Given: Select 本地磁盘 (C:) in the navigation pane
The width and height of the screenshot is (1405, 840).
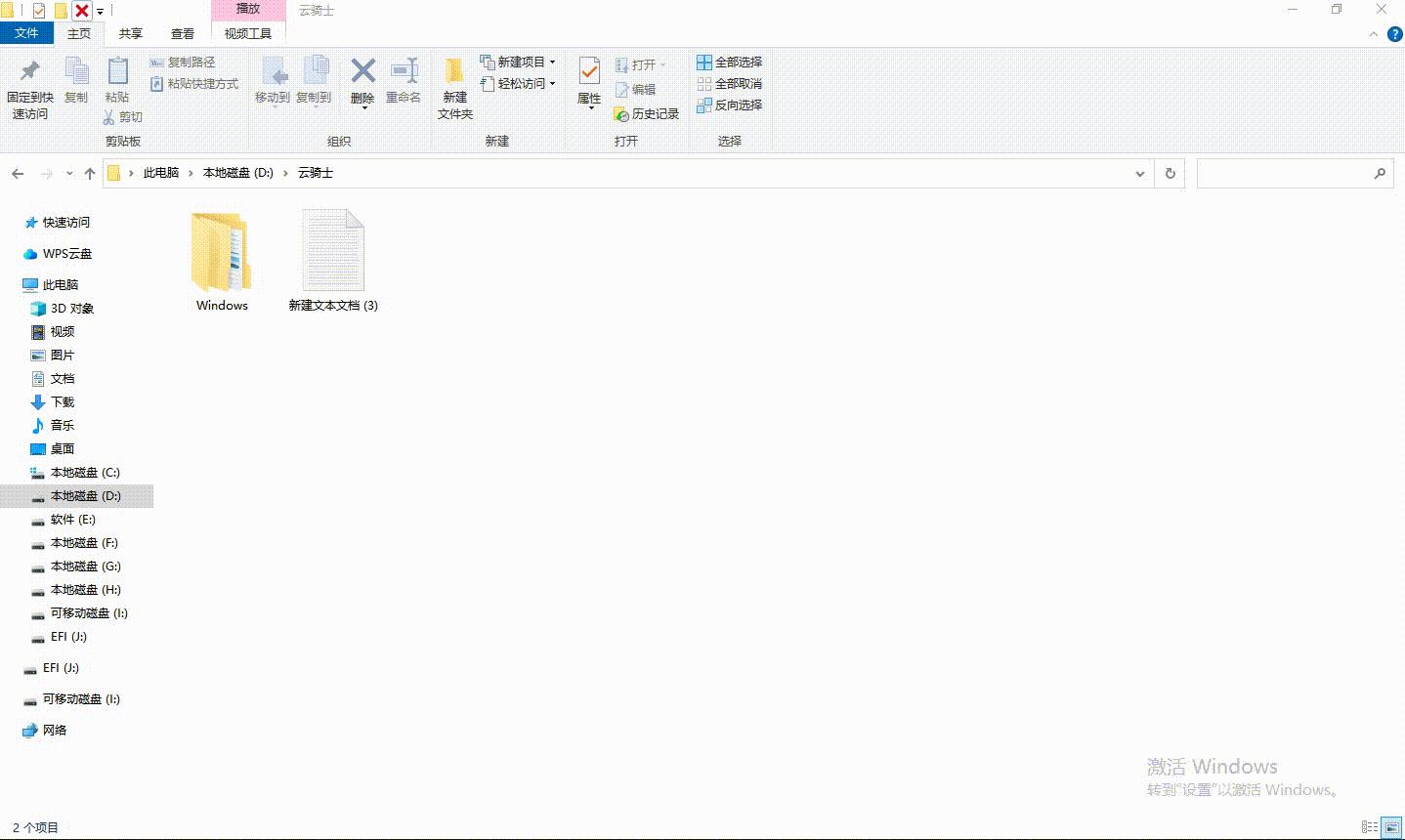Looking at the screenshot, I should 84,472.
